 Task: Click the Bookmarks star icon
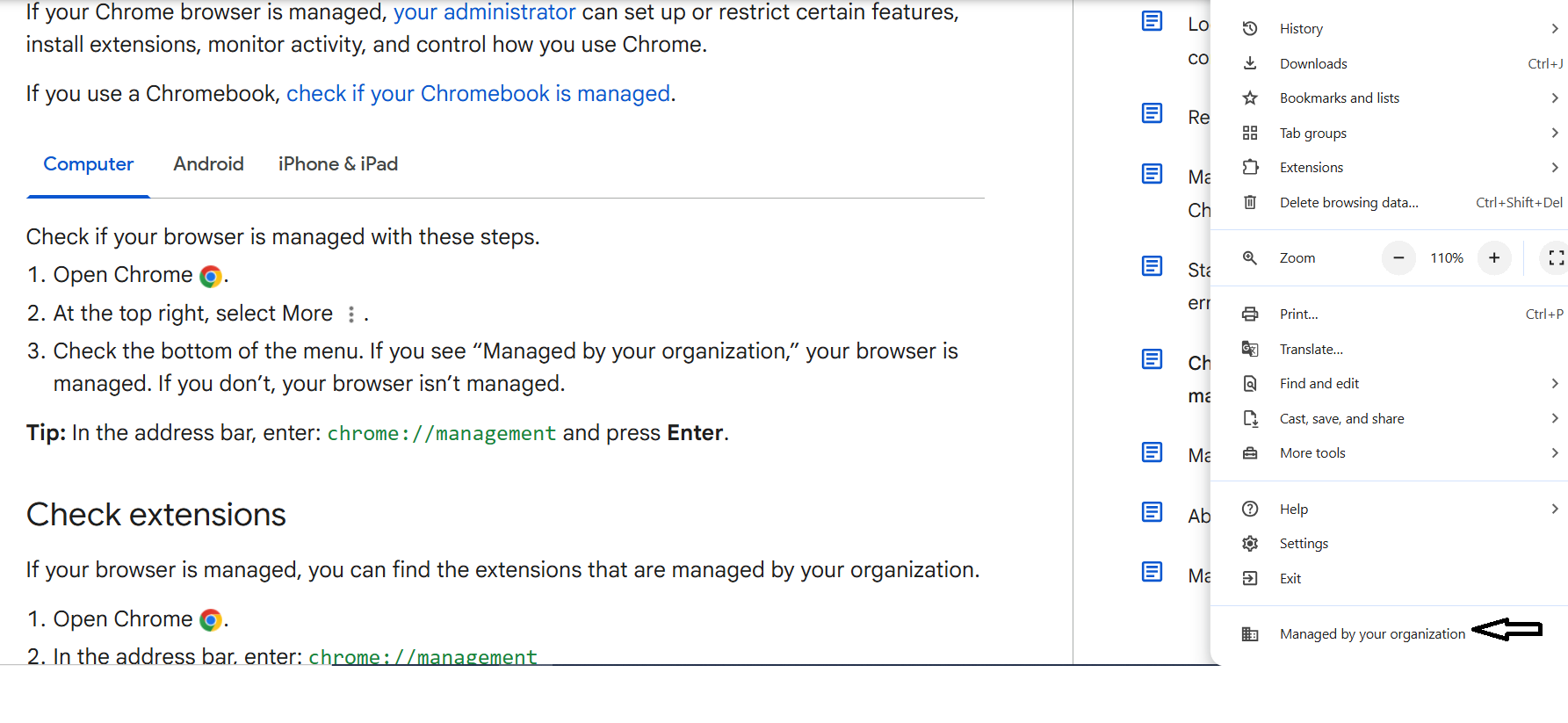coord(1250,98)
